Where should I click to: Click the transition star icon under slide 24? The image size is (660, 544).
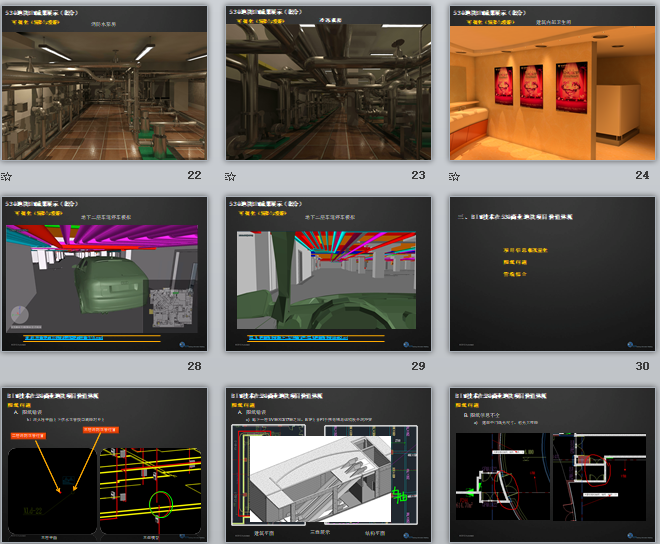pyautogui.click(x=455, y=176)
